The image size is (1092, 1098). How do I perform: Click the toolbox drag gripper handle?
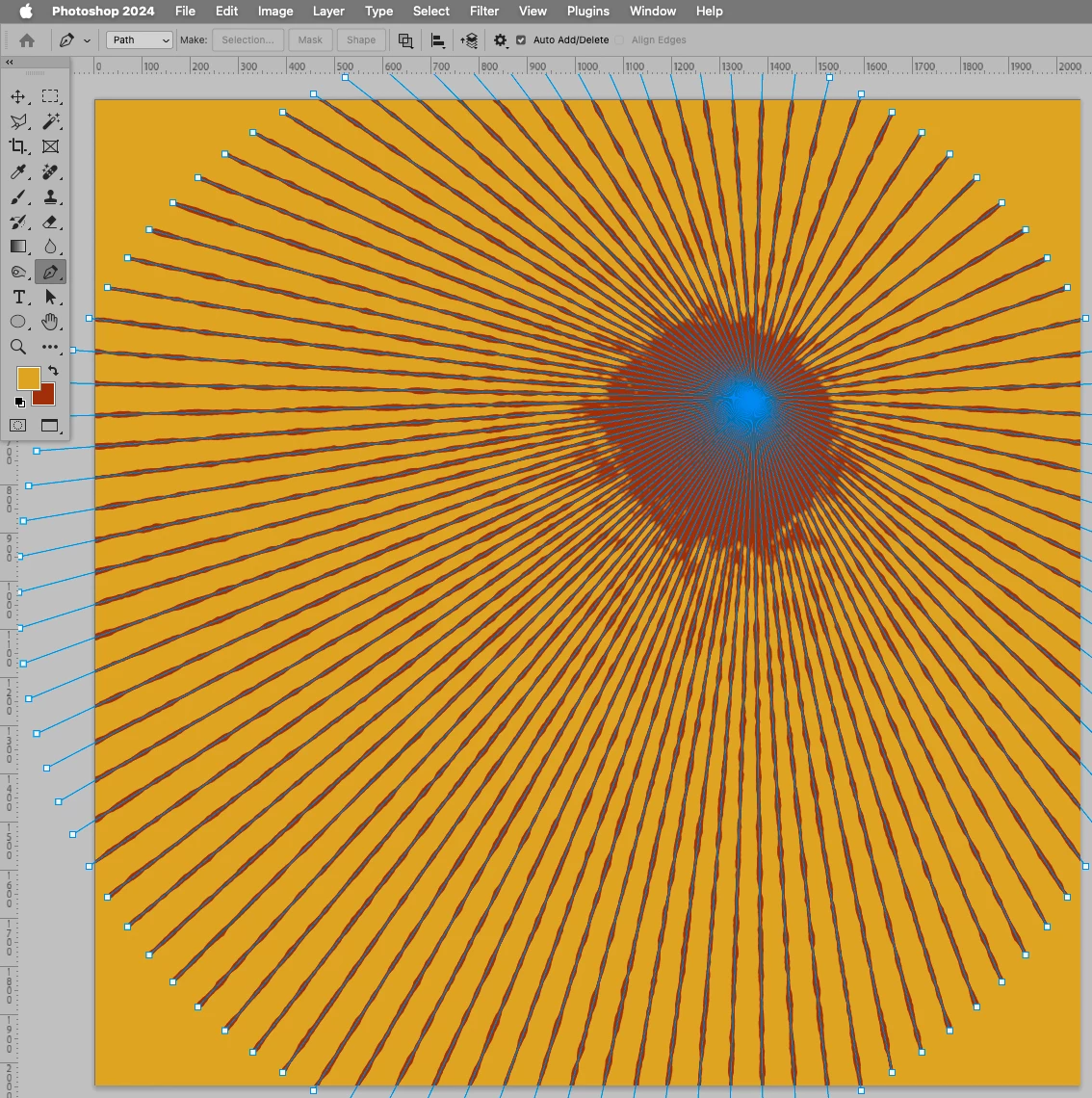(x=35, y=73)
